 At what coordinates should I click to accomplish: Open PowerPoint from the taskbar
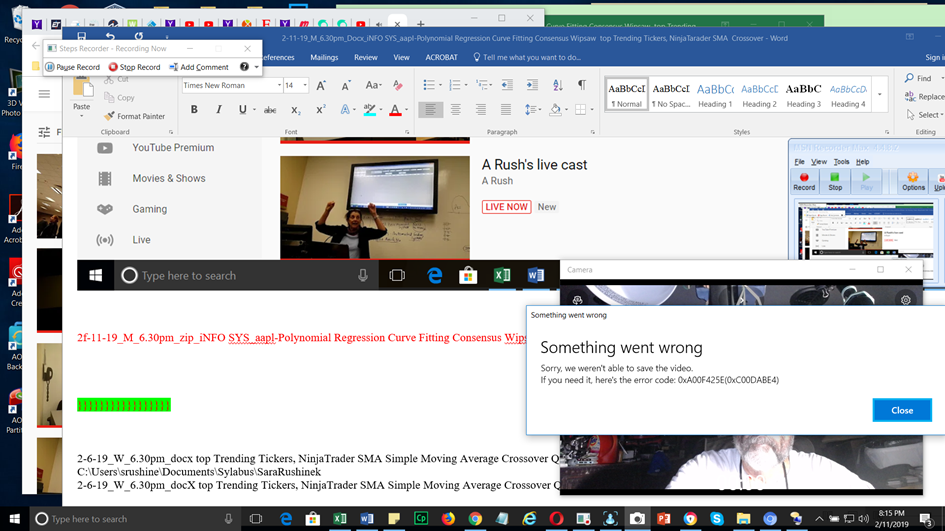pyautogui.click(x=663, y=518)
